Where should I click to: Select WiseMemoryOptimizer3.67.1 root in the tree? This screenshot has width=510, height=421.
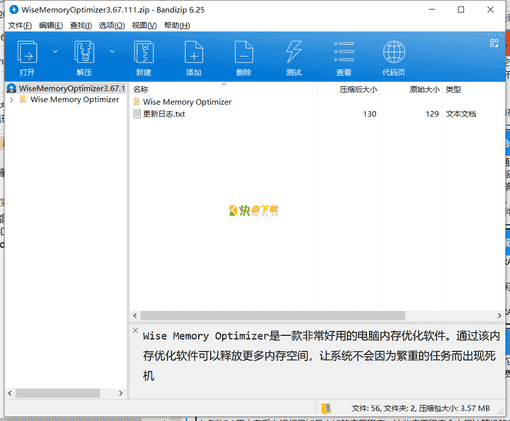72,88
